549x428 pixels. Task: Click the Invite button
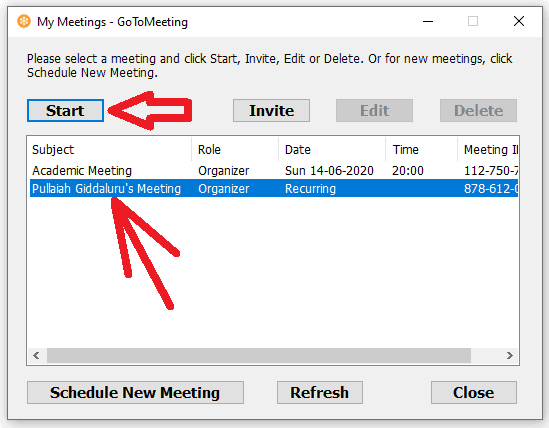pos(271,111)
